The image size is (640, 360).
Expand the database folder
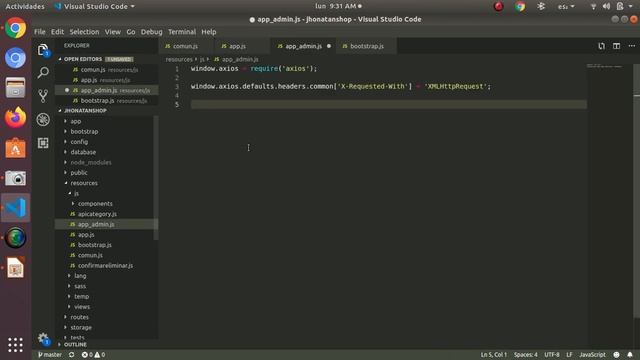[x=83, y=152]
